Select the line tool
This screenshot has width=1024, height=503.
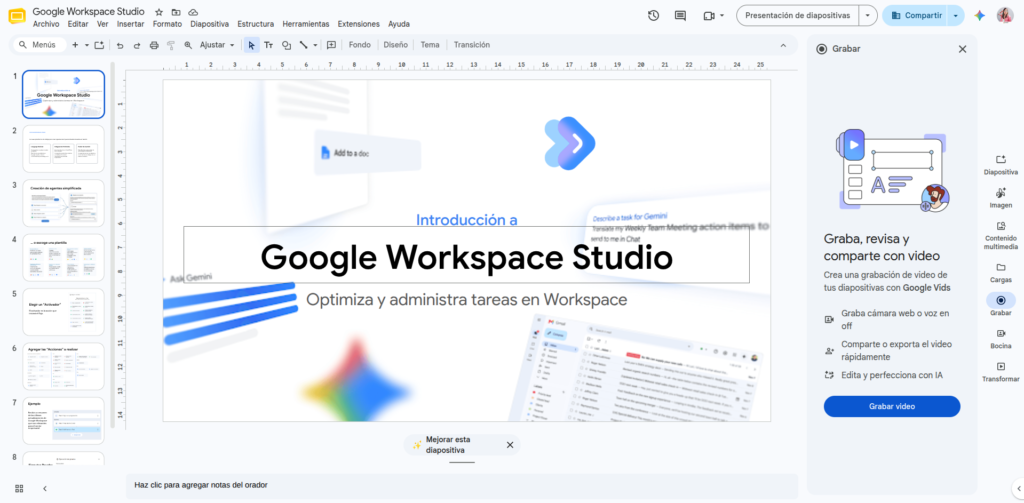click(304, 45)
